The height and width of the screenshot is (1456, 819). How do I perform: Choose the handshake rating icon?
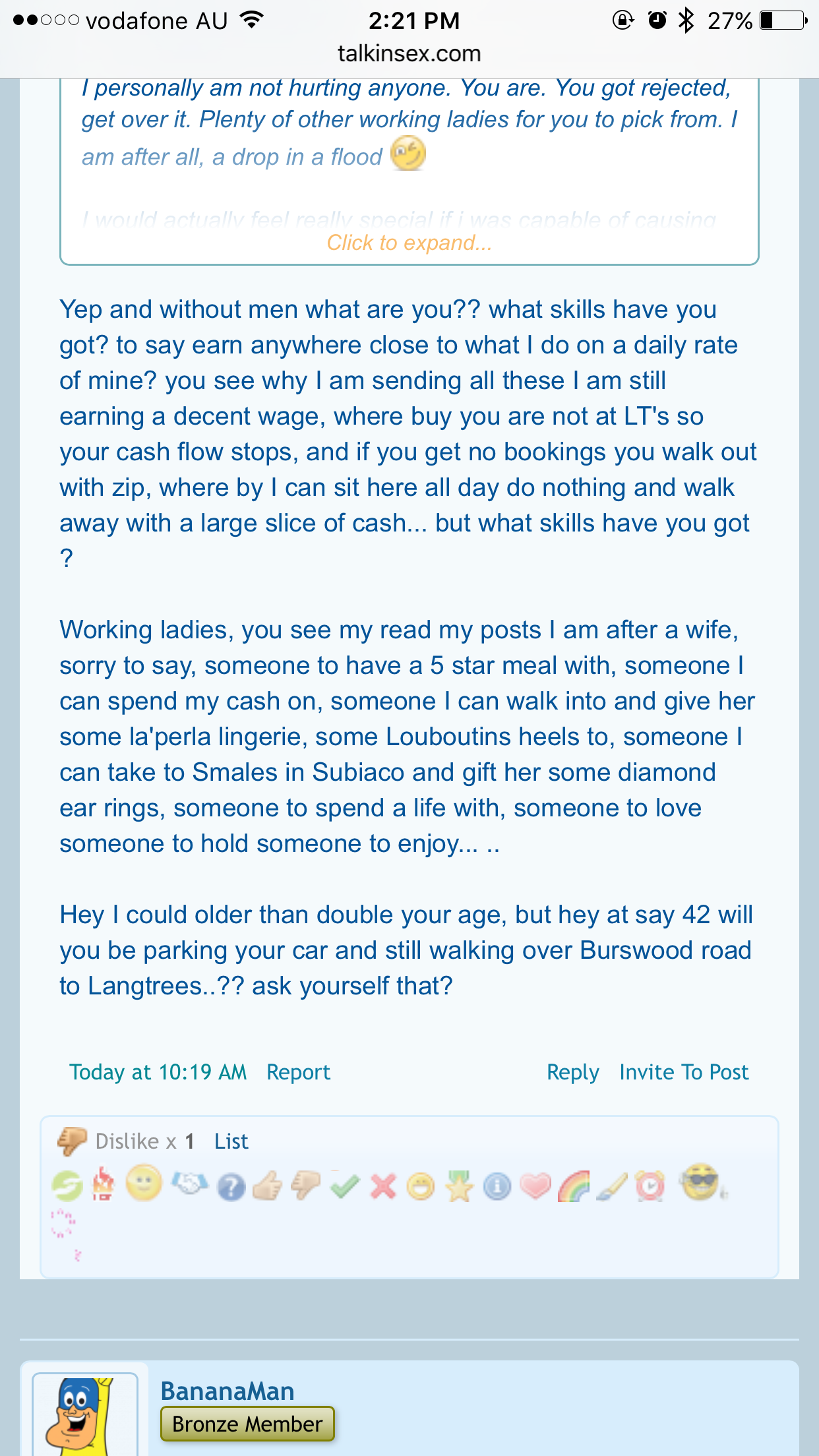[190, 1184]
